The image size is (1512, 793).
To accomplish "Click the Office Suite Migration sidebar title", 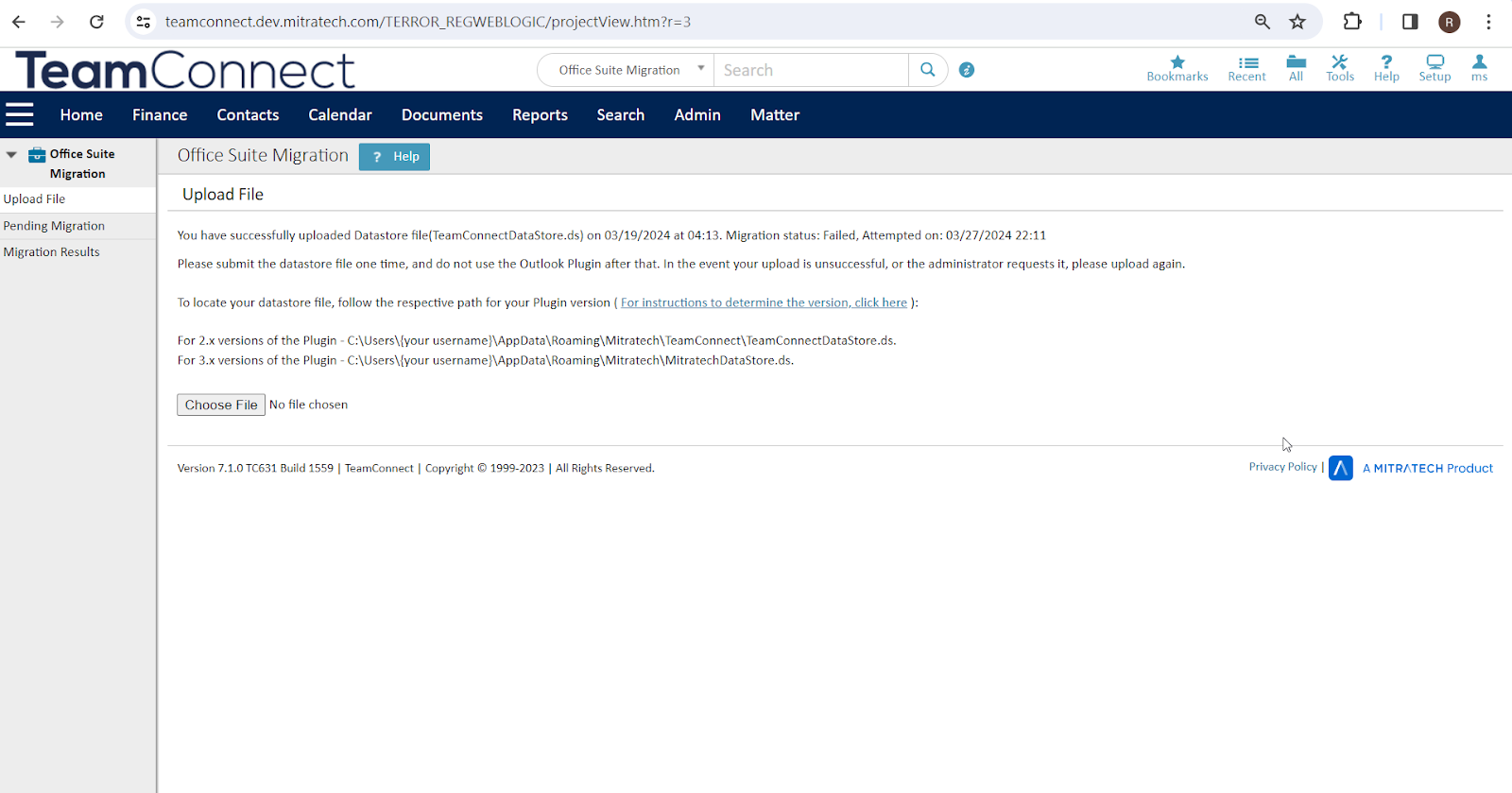I will tap(82, 164).
